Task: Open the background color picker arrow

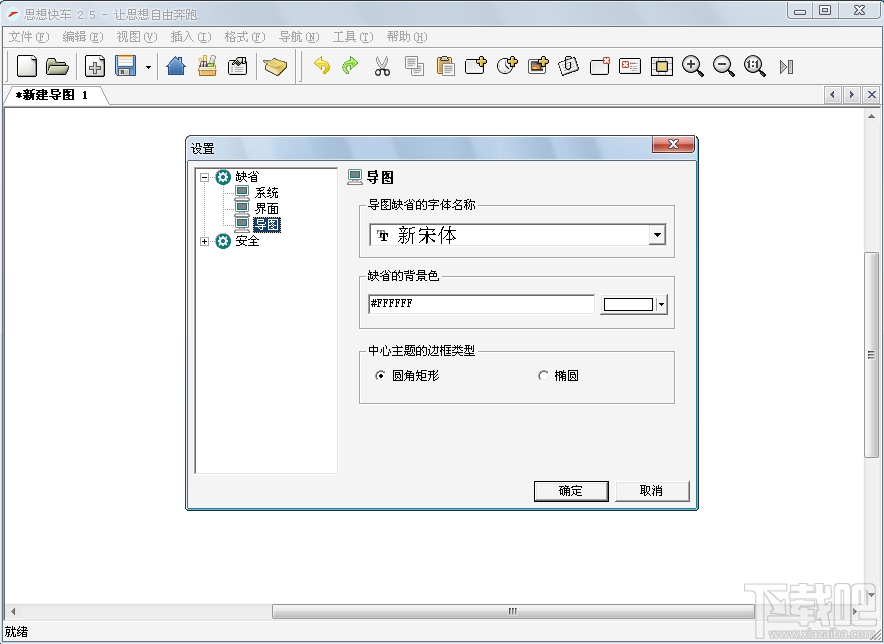Action: coord(661,305)
